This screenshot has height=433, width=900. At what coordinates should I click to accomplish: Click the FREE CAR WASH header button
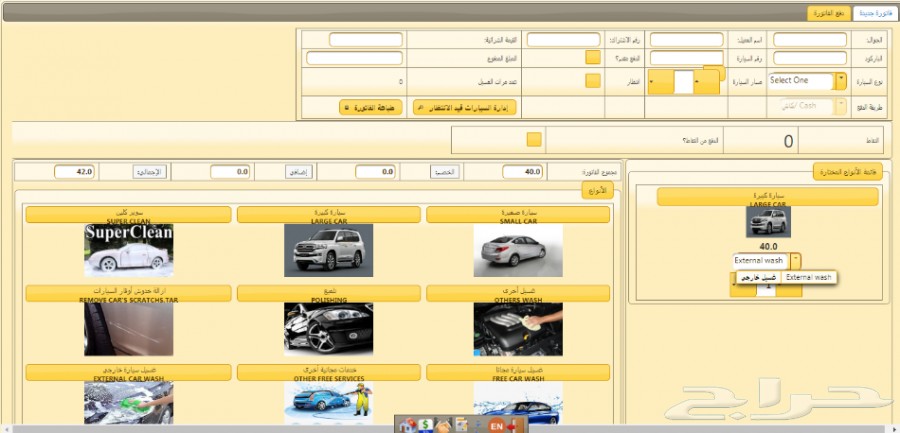518,372
